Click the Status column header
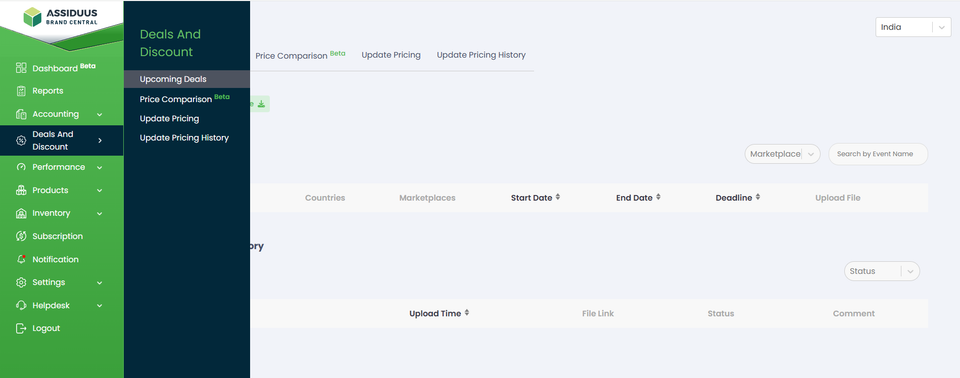This screenshot has height=378, width=960. click(x=721, y=313)
